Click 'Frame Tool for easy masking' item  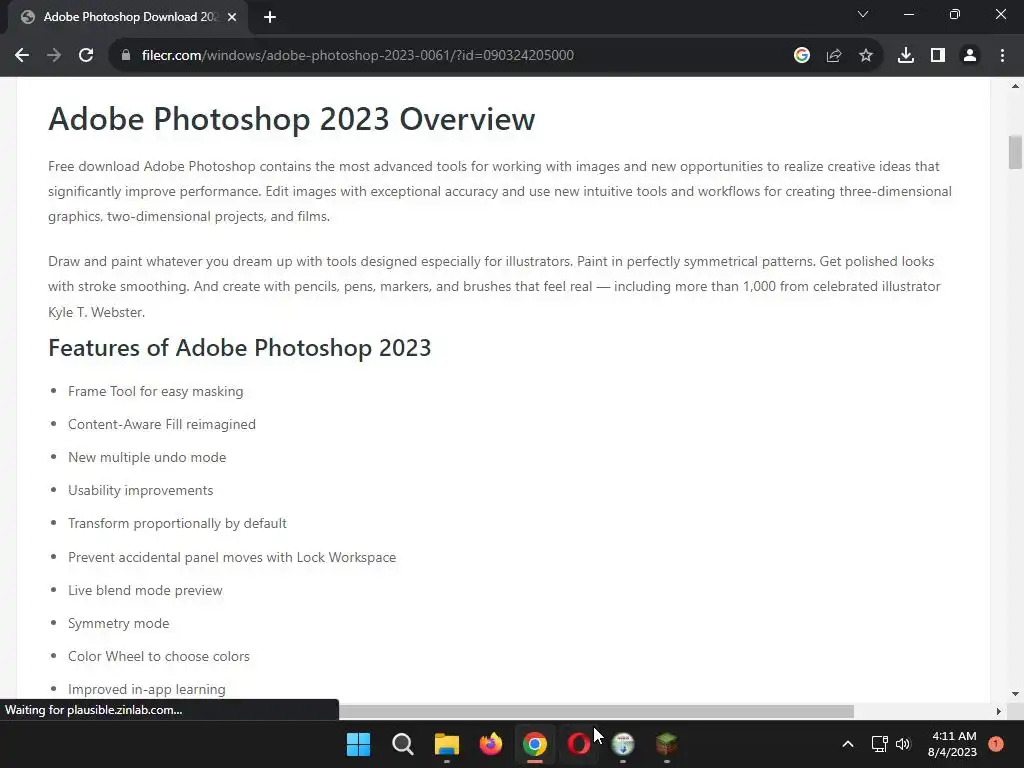[x=155, y=391]
